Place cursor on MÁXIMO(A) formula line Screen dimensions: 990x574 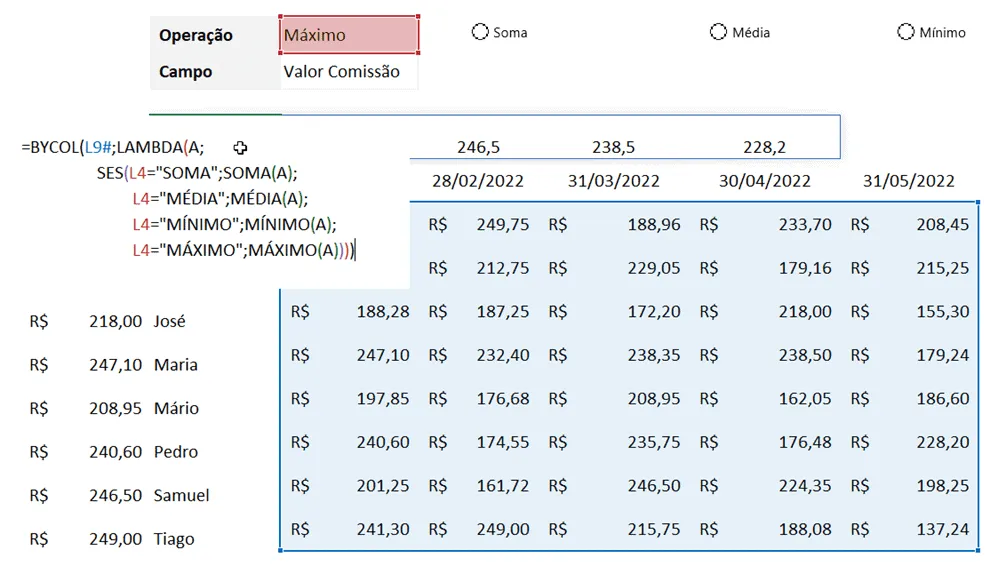[243, 250]
